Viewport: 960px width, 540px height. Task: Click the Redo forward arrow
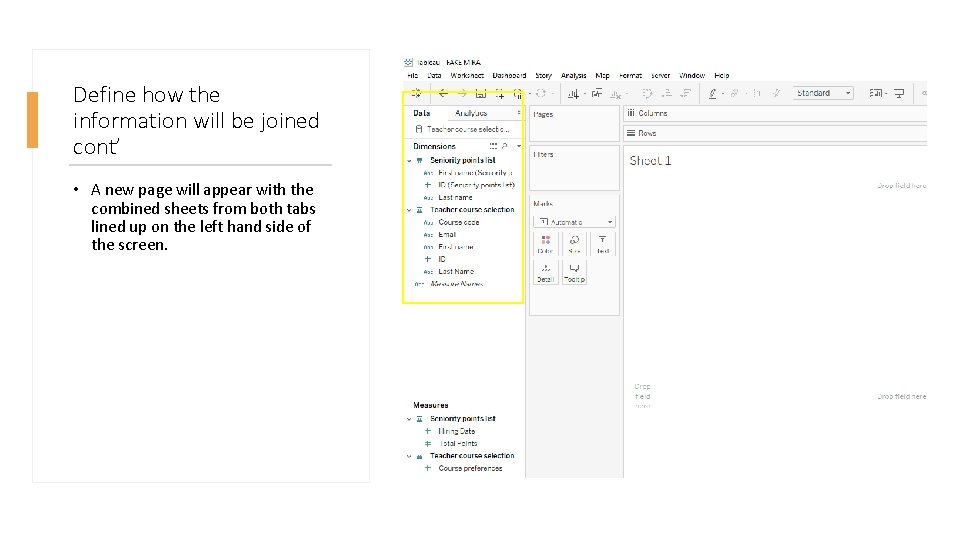(462, 94)
